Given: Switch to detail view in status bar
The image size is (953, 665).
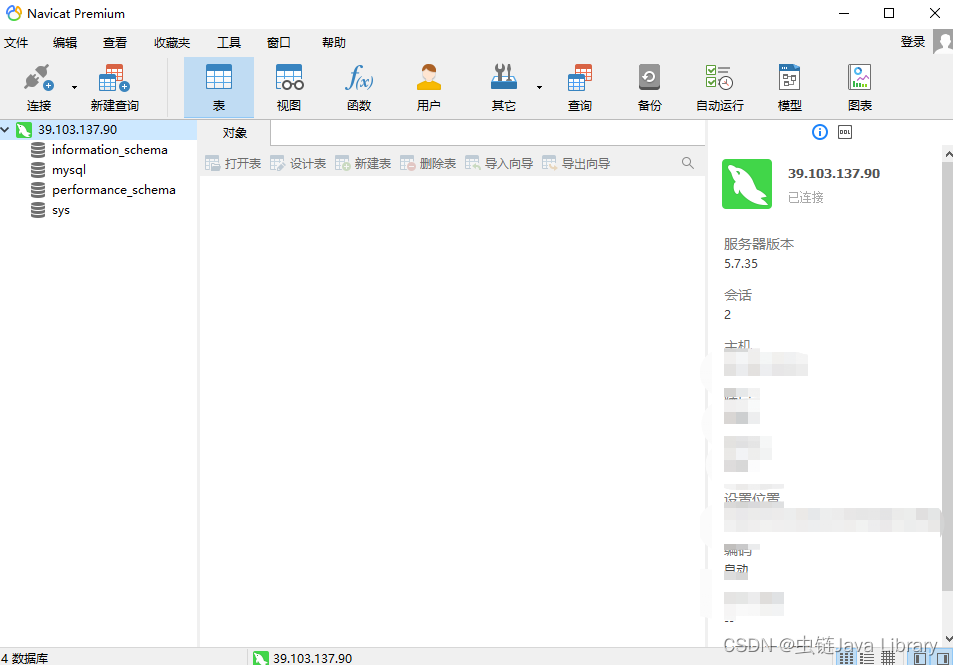Looking at the screenshot, I should (867, 658).
